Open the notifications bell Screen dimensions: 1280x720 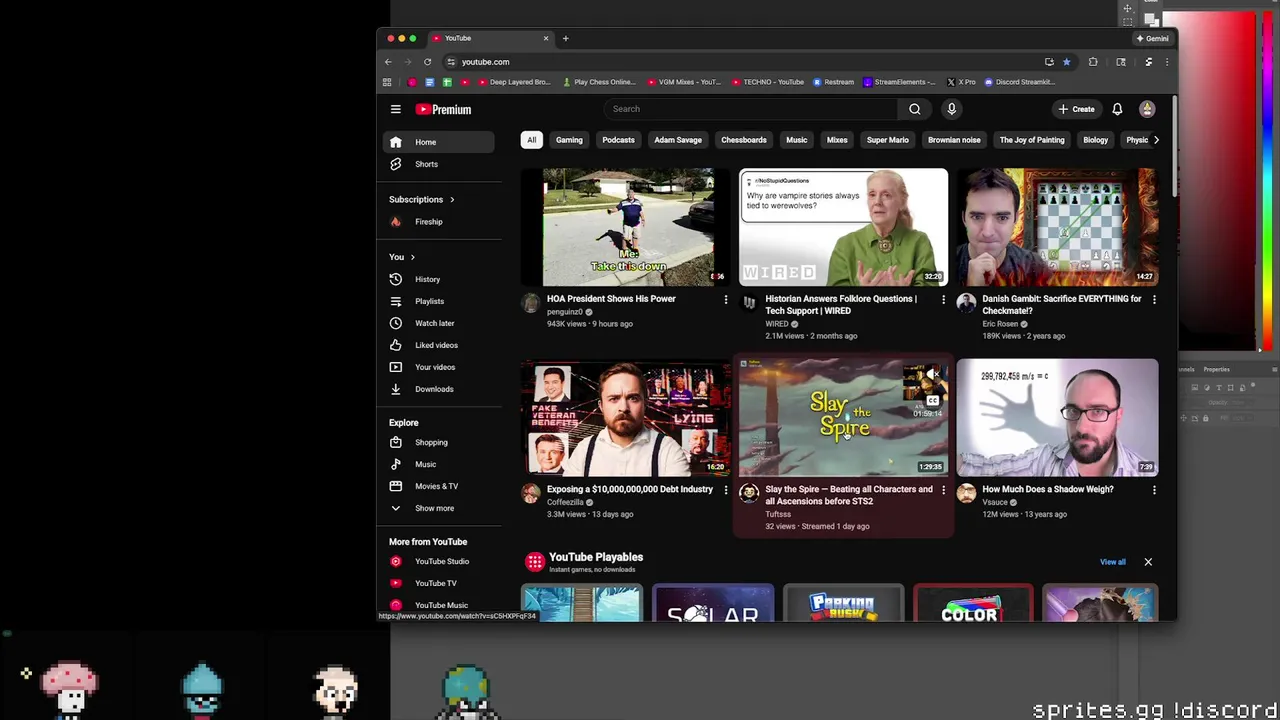(1117, 109)
